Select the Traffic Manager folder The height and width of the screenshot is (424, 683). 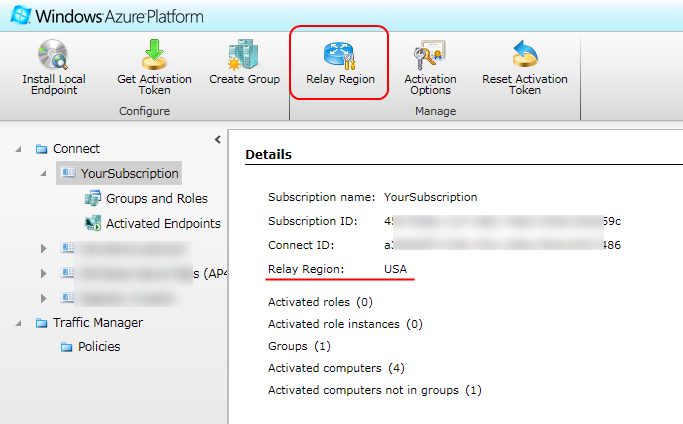coord(97,322)
